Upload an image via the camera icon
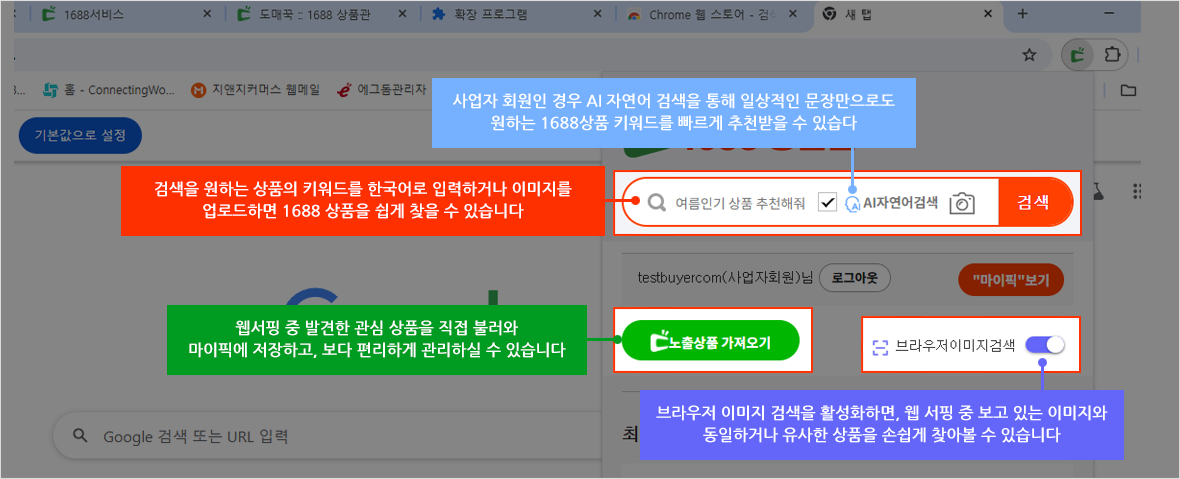Screen dimensions: 1180x479 tap(963, 202)
